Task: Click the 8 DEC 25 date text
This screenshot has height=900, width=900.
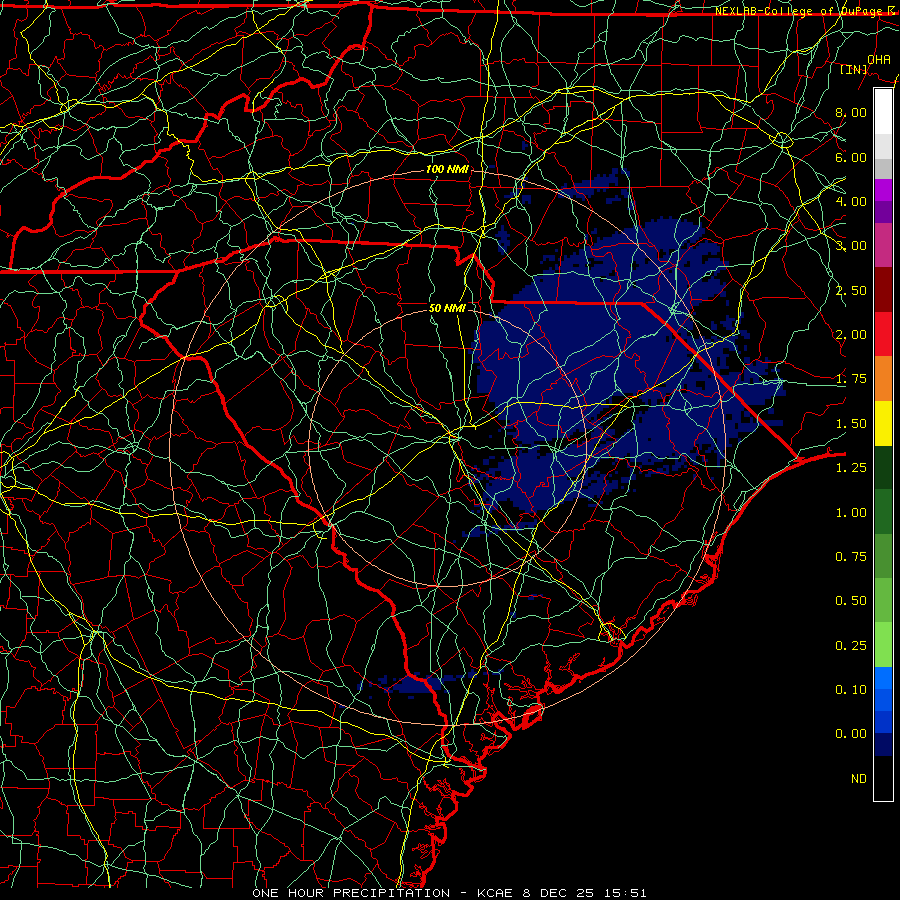Action: (558, 893)
